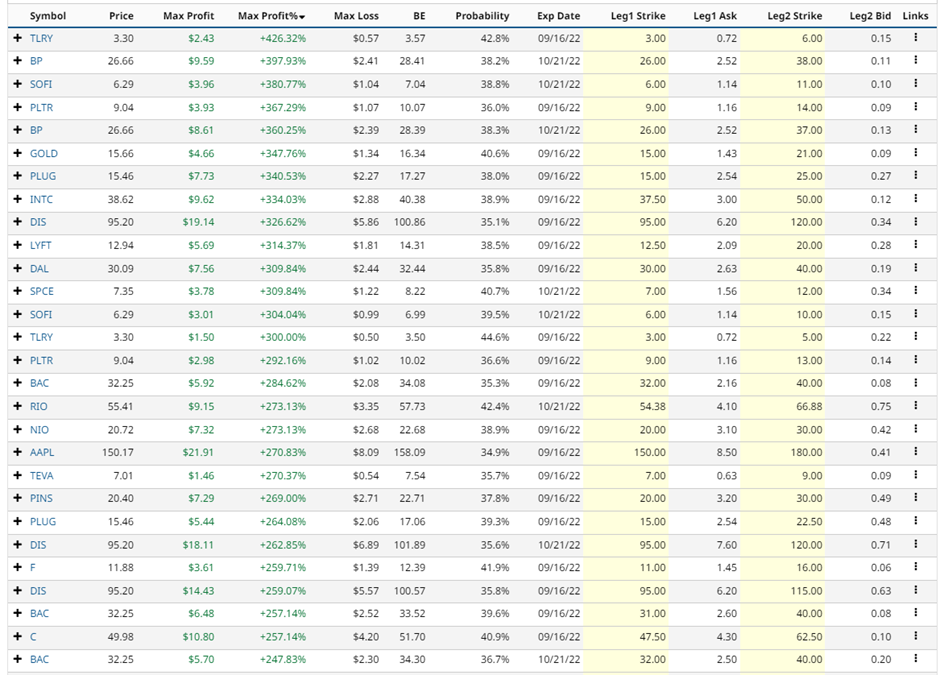Sort table by Probability column header
Screen dimensions: 940x675
click(482, 16)
